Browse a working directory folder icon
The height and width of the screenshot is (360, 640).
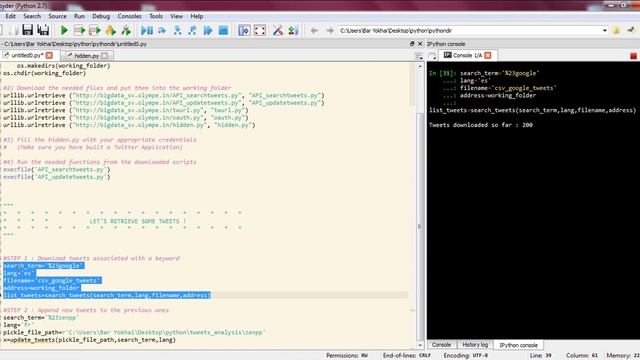pos(616,30)
